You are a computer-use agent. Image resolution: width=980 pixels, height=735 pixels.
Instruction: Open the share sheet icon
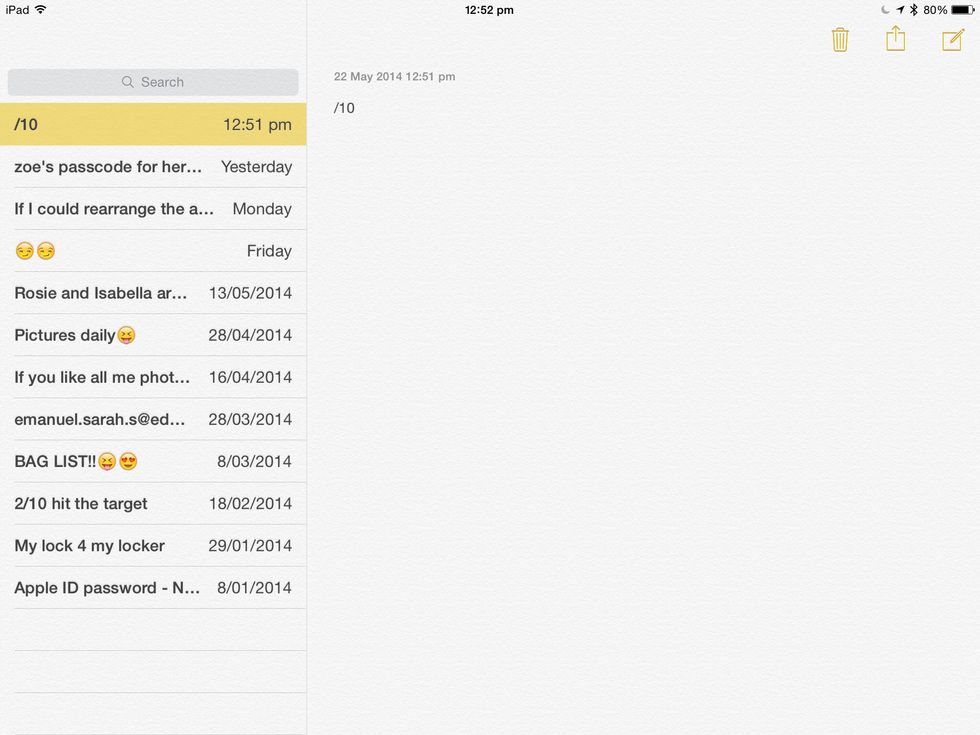[895, 39]
